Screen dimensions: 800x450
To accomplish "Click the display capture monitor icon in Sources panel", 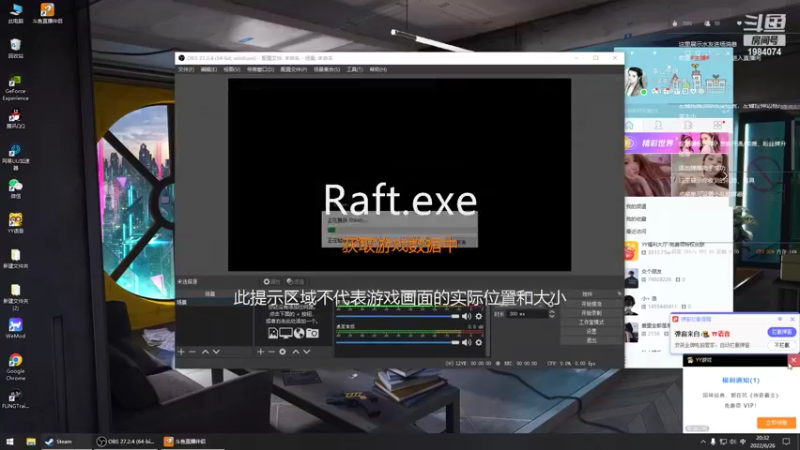I will click(x=286, y=333).
